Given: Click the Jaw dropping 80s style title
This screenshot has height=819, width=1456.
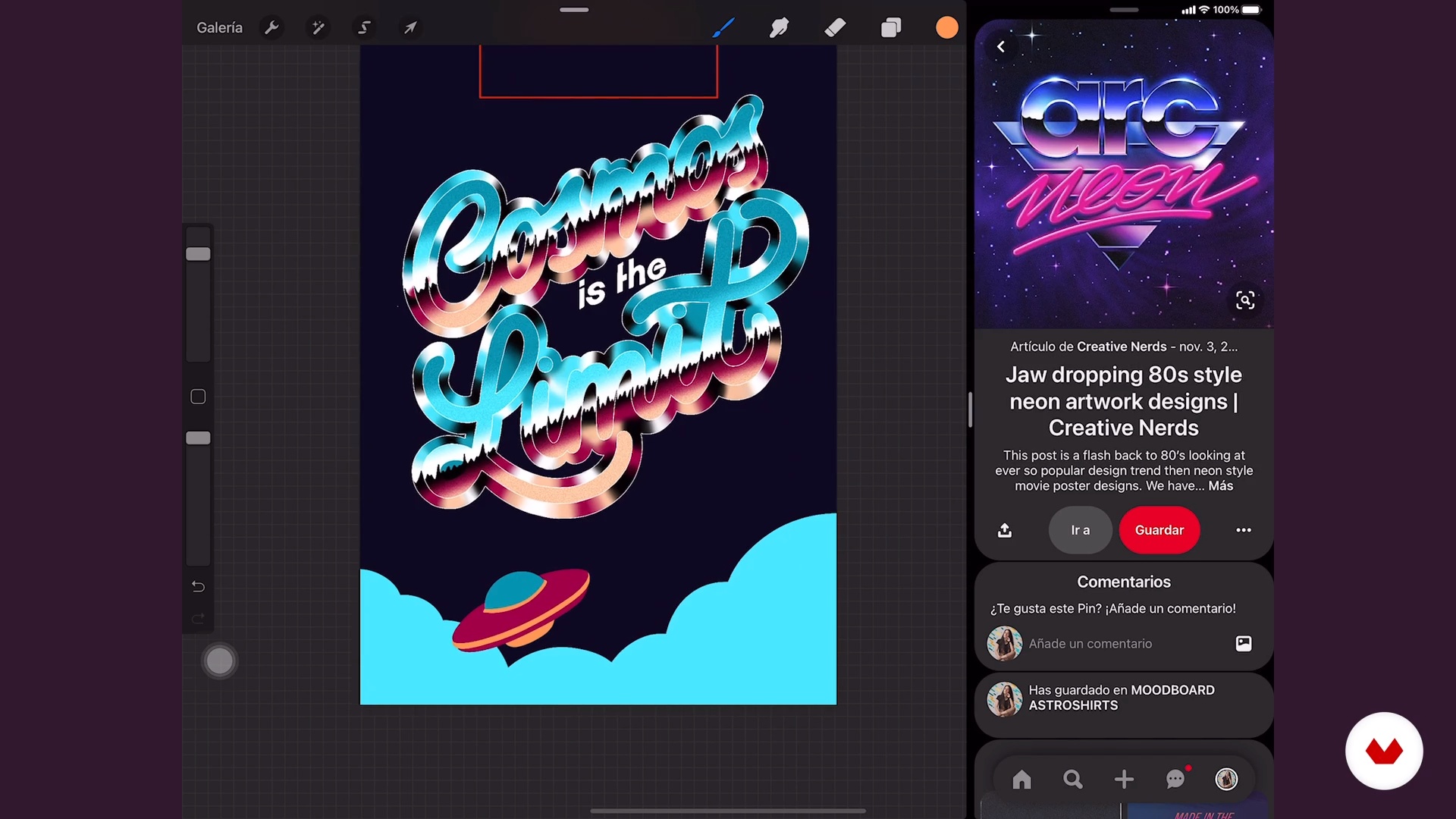Looking at the screenshot, I should (x=1124, y=401).
